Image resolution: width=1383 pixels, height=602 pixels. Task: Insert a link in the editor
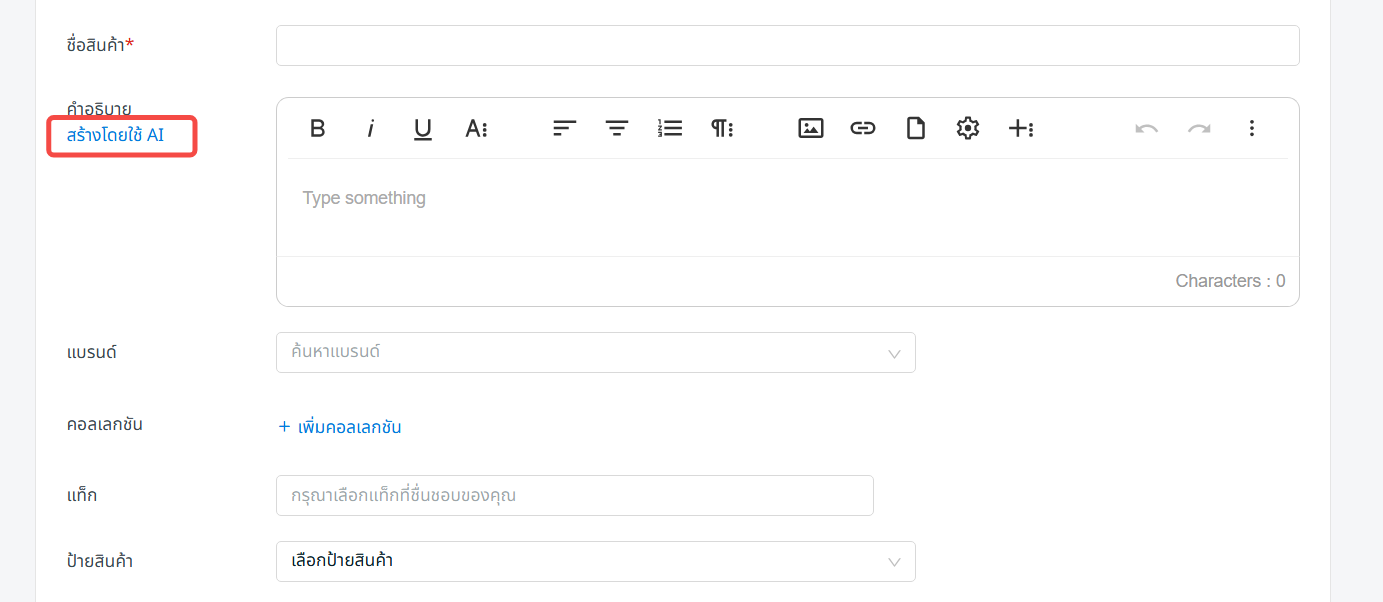863,128
